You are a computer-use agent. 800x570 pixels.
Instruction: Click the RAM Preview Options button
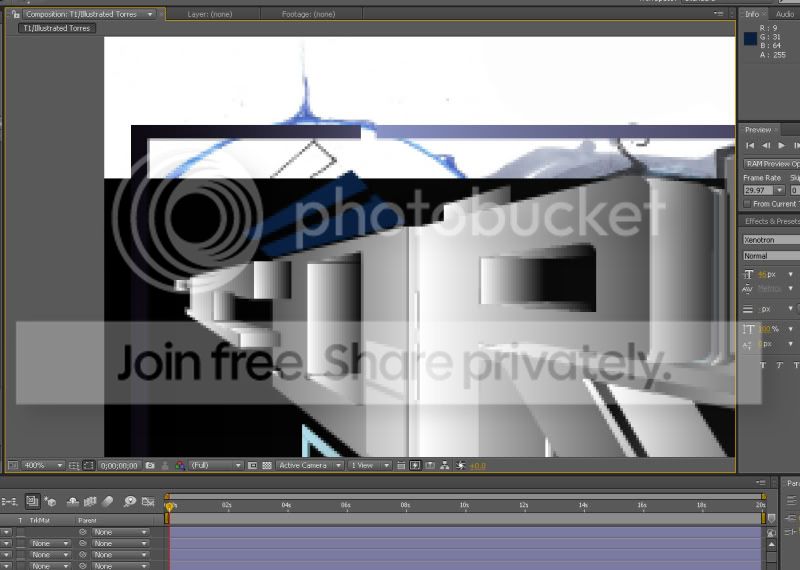point(771,164)
